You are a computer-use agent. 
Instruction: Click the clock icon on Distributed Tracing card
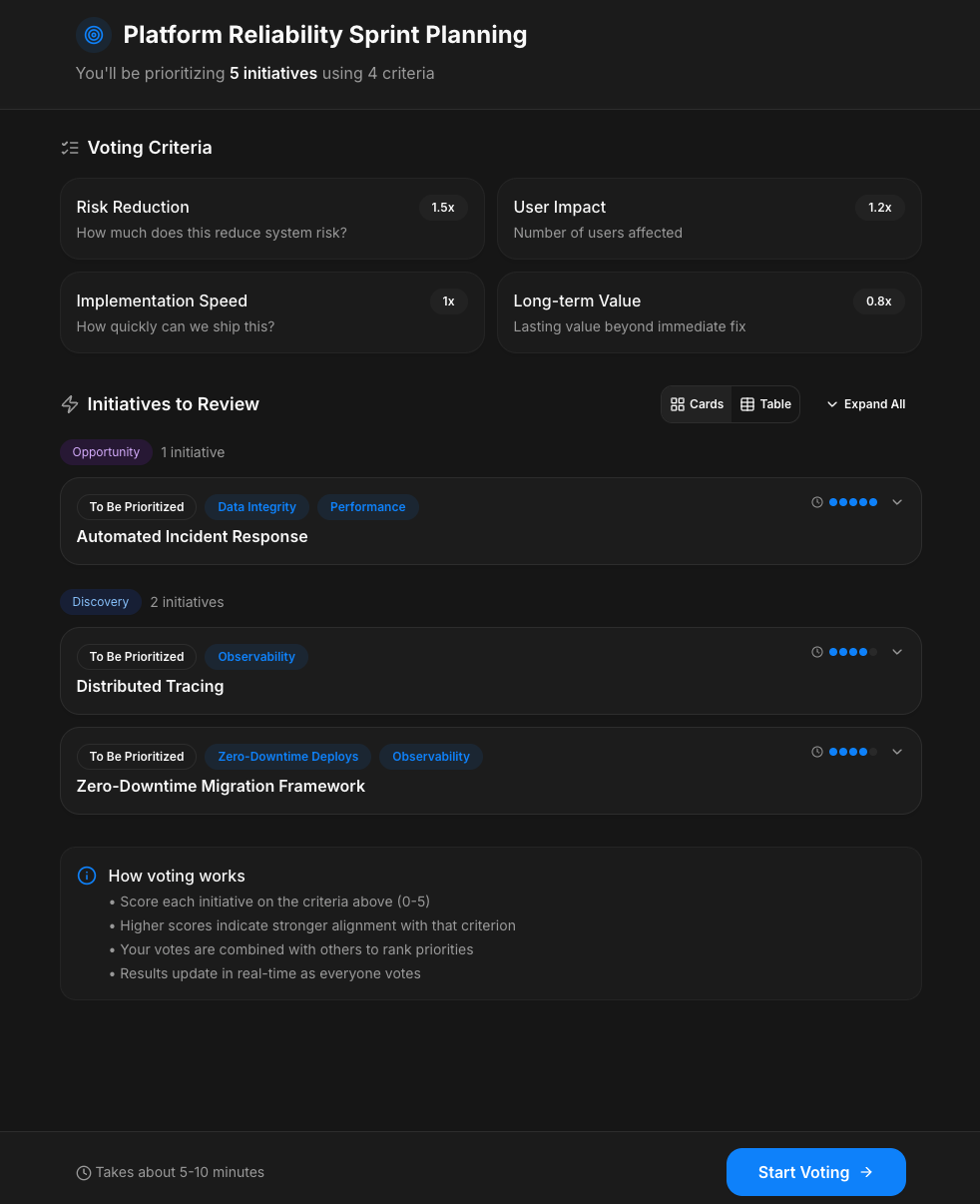tap(817, 652)
